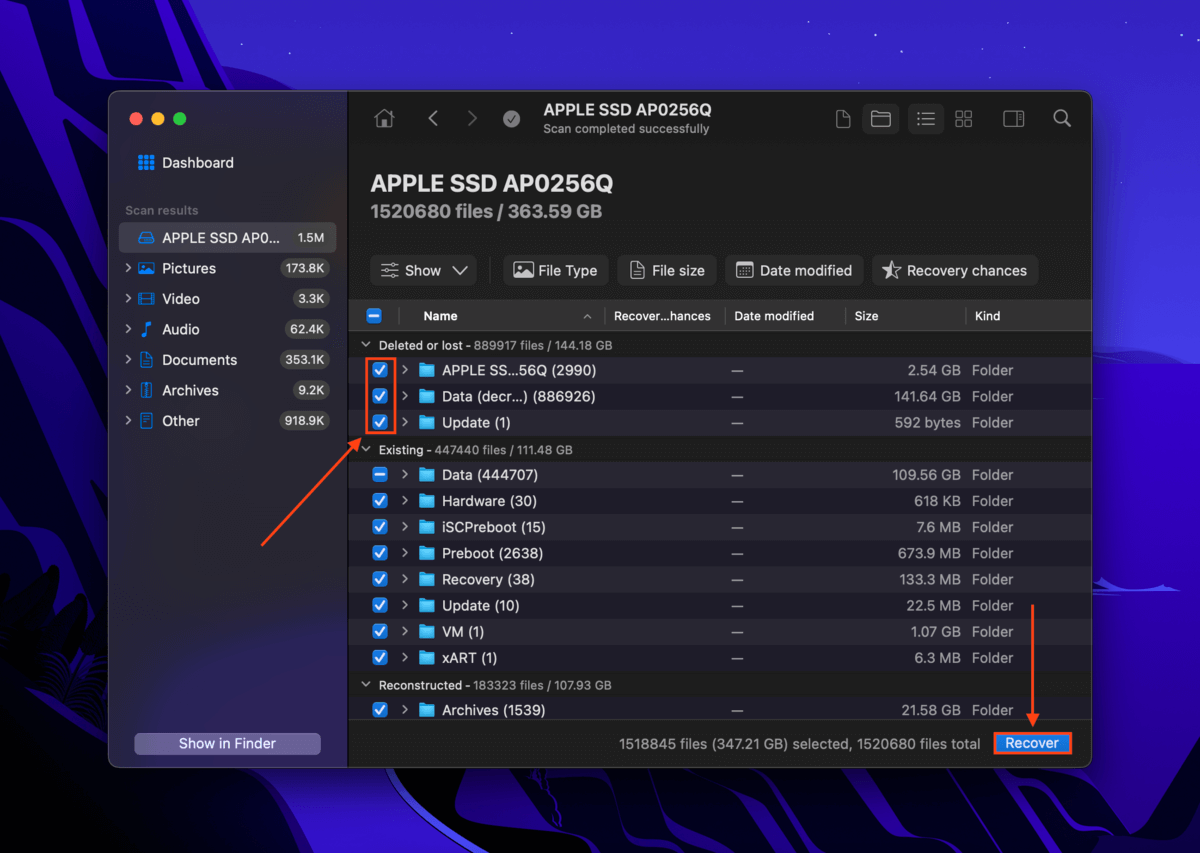Select the Recovery (38) folder row
Viewport: 1200px width, 853px height.
click(x=720, y=579)
